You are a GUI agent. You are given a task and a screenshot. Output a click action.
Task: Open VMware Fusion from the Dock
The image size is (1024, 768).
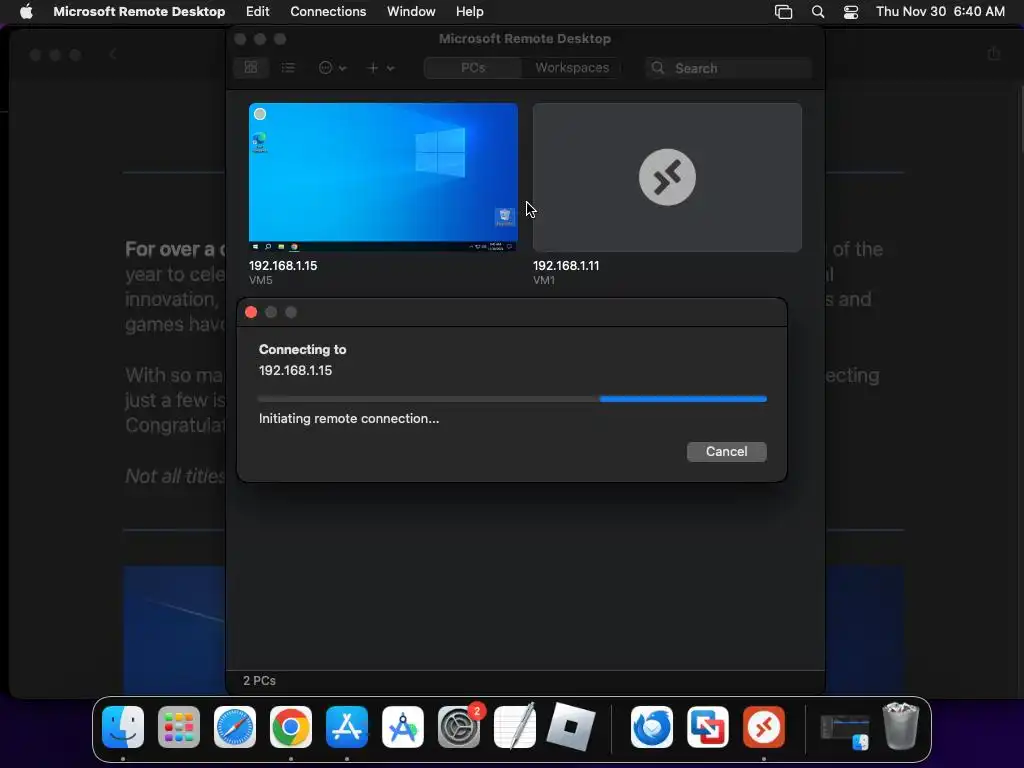click(708, 727)
